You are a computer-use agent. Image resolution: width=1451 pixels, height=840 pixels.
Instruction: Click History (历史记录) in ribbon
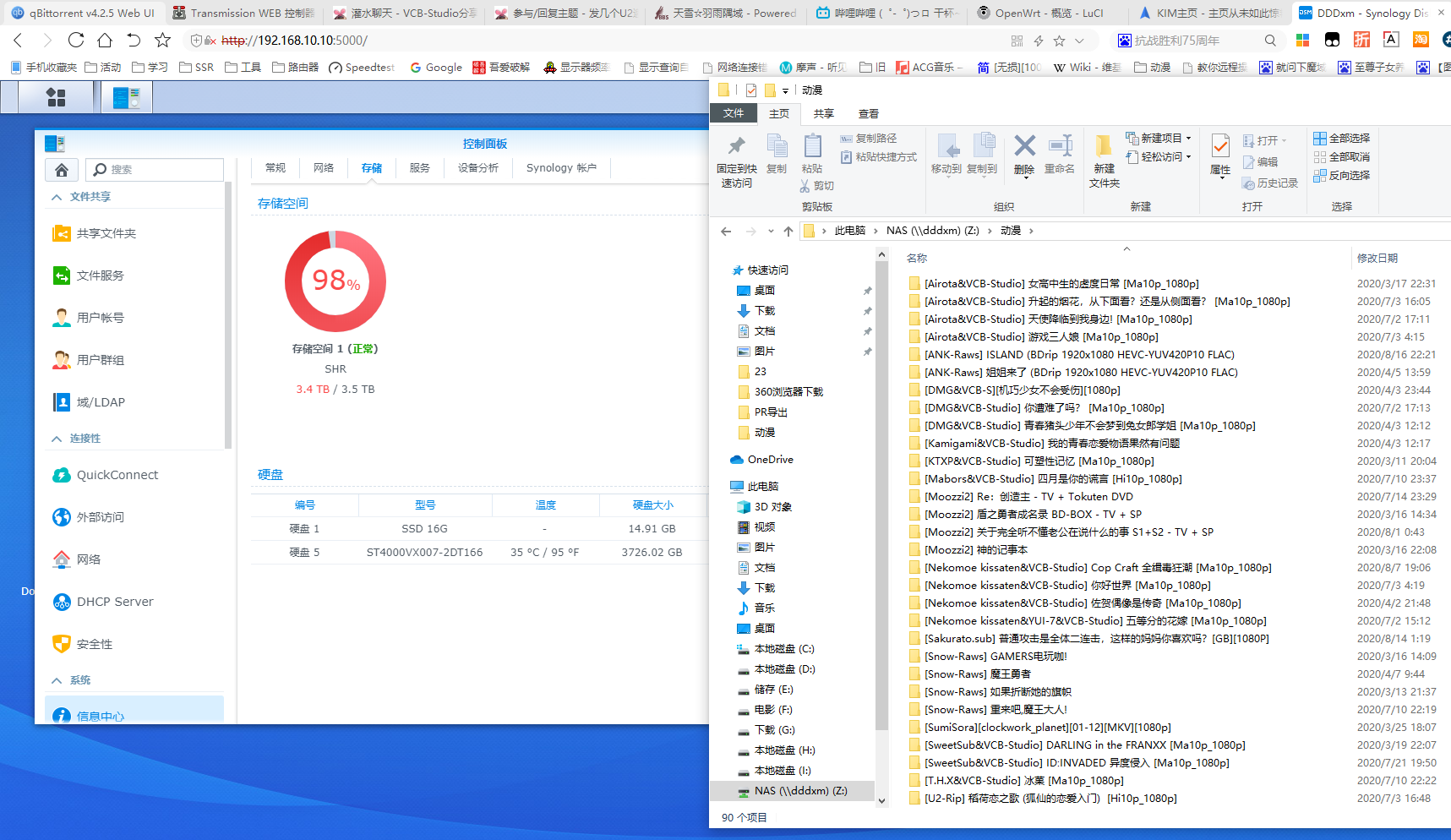click(x=1270, y=183)
